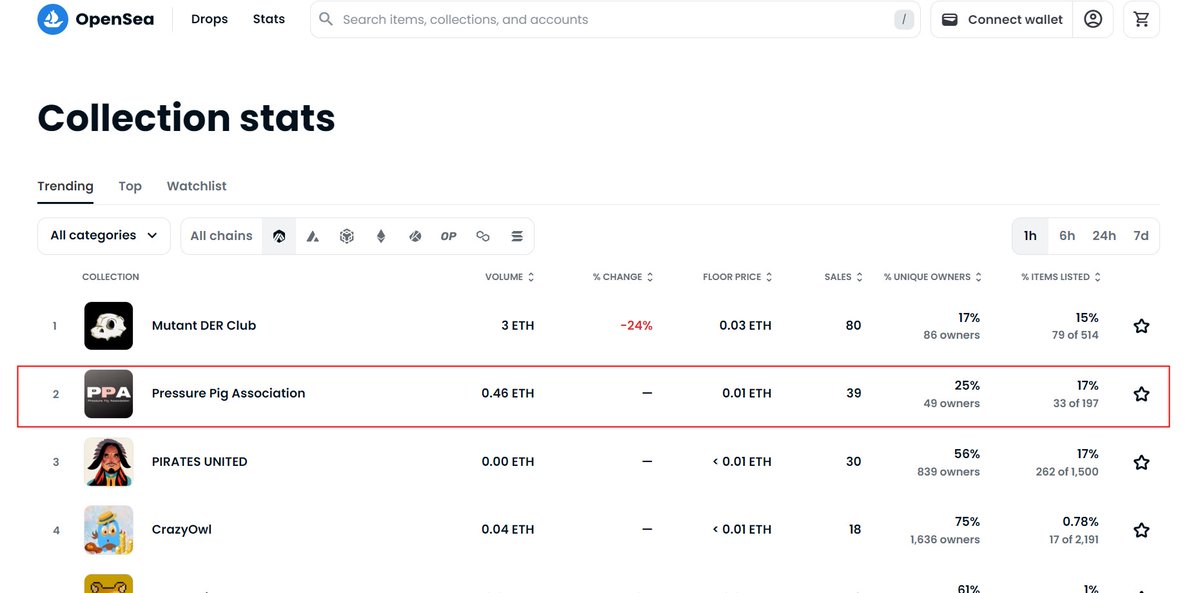Filter by Klaytn chain icon
1200x593 pixels.
(415, 236)
